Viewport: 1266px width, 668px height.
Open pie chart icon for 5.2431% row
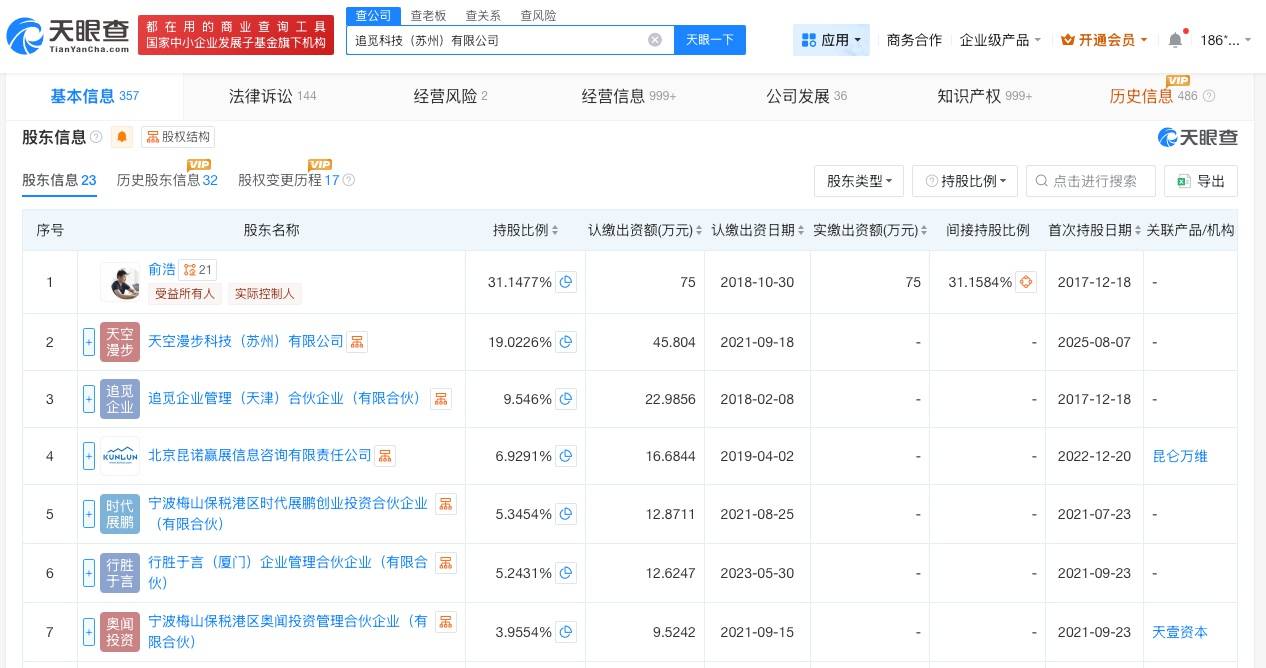pos(566,573)
